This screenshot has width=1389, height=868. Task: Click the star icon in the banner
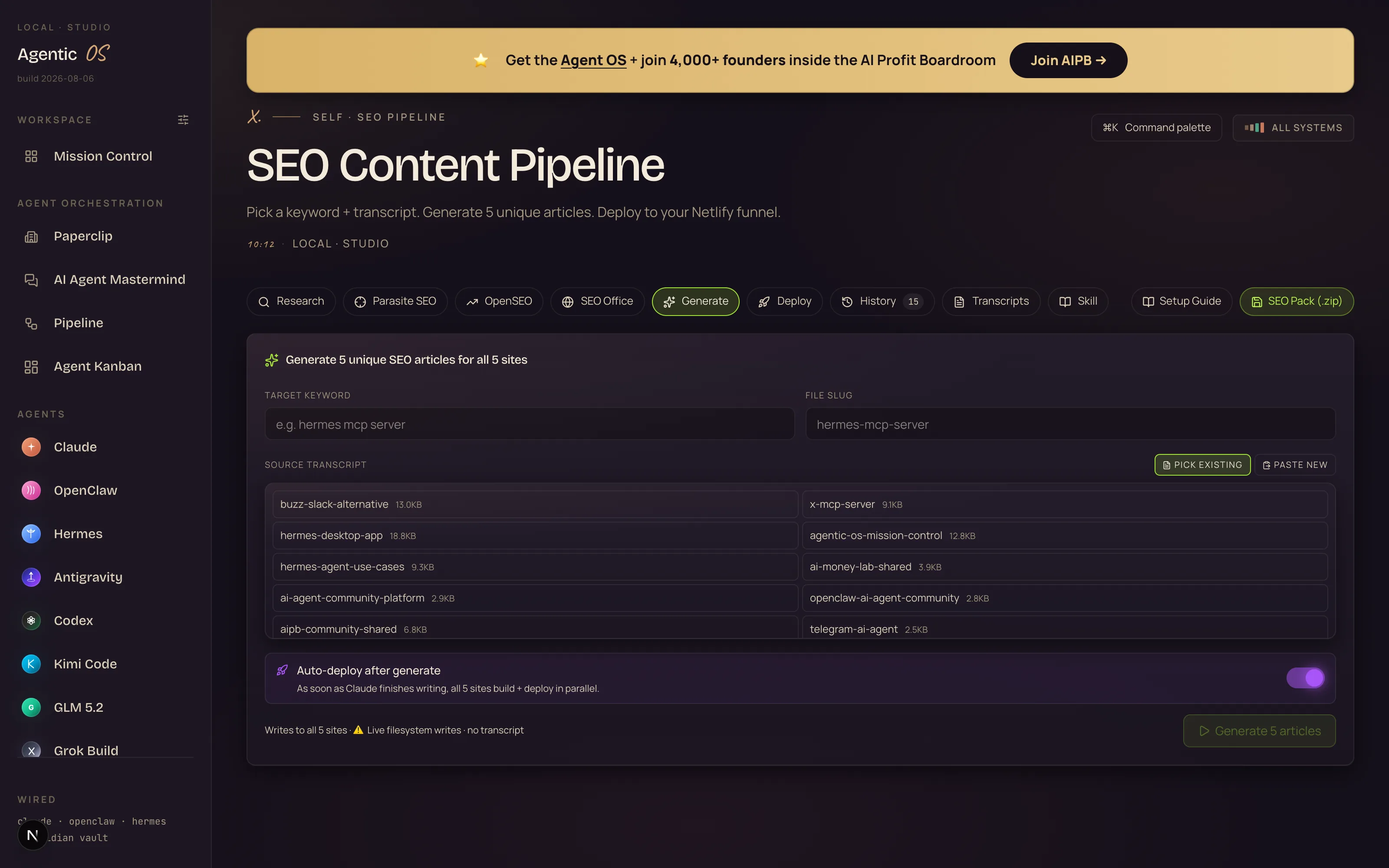(x=481, y=60)
